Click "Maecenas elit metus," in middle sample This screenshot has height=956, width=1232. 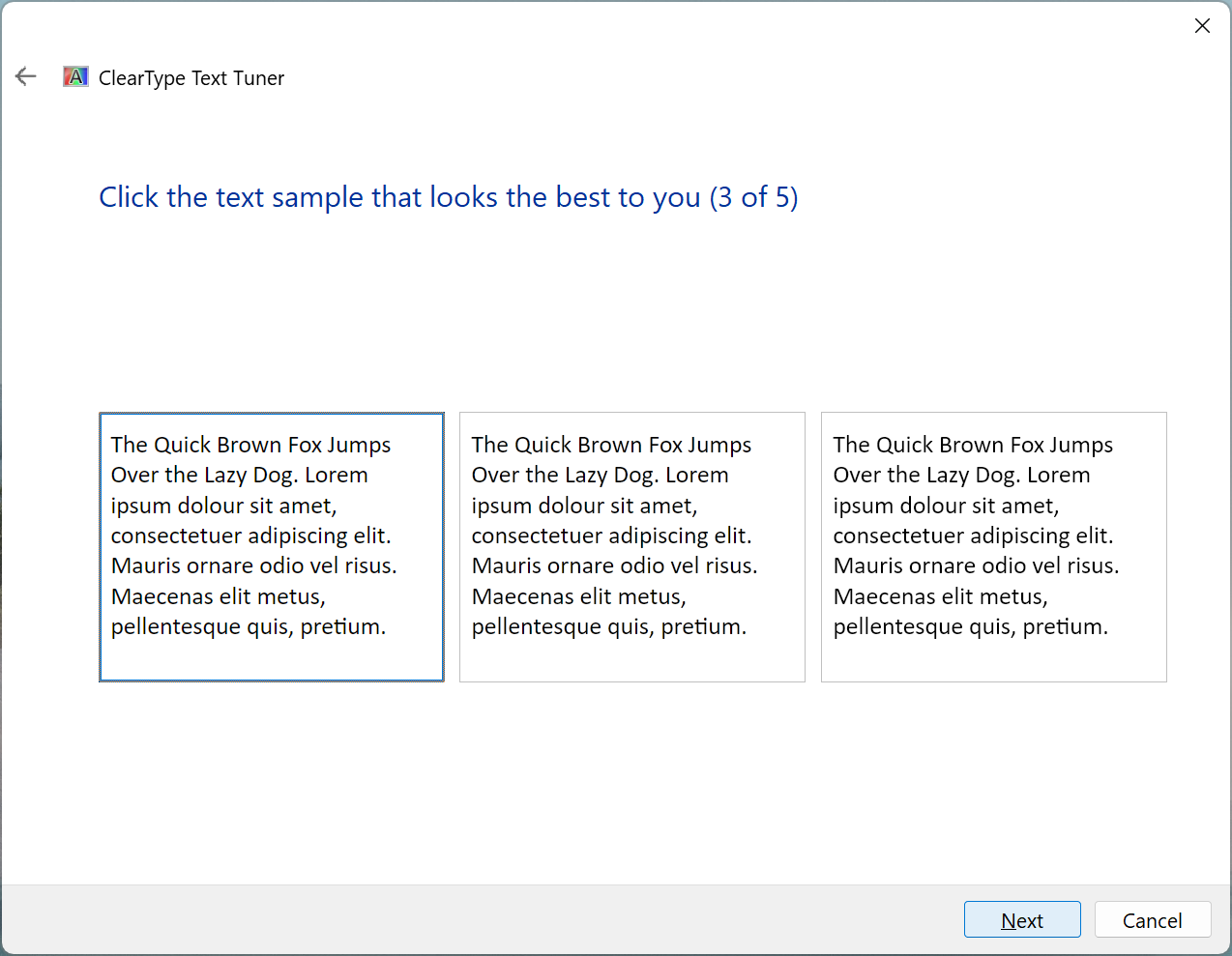[578, 596]
